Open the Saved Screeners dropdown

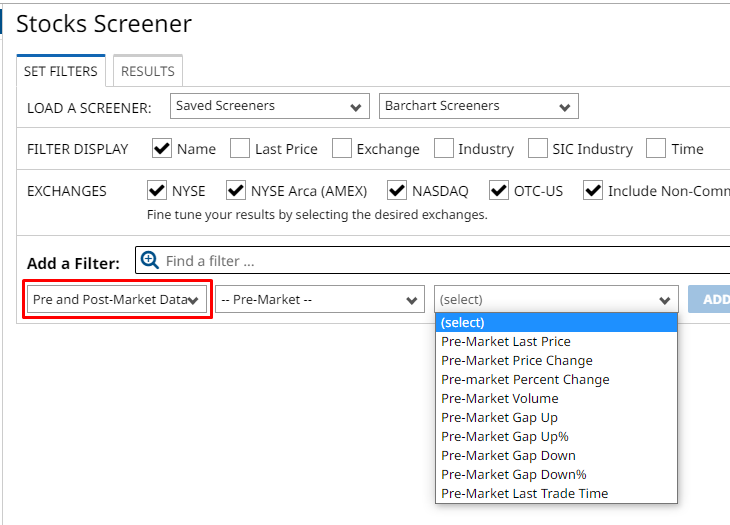269,106
